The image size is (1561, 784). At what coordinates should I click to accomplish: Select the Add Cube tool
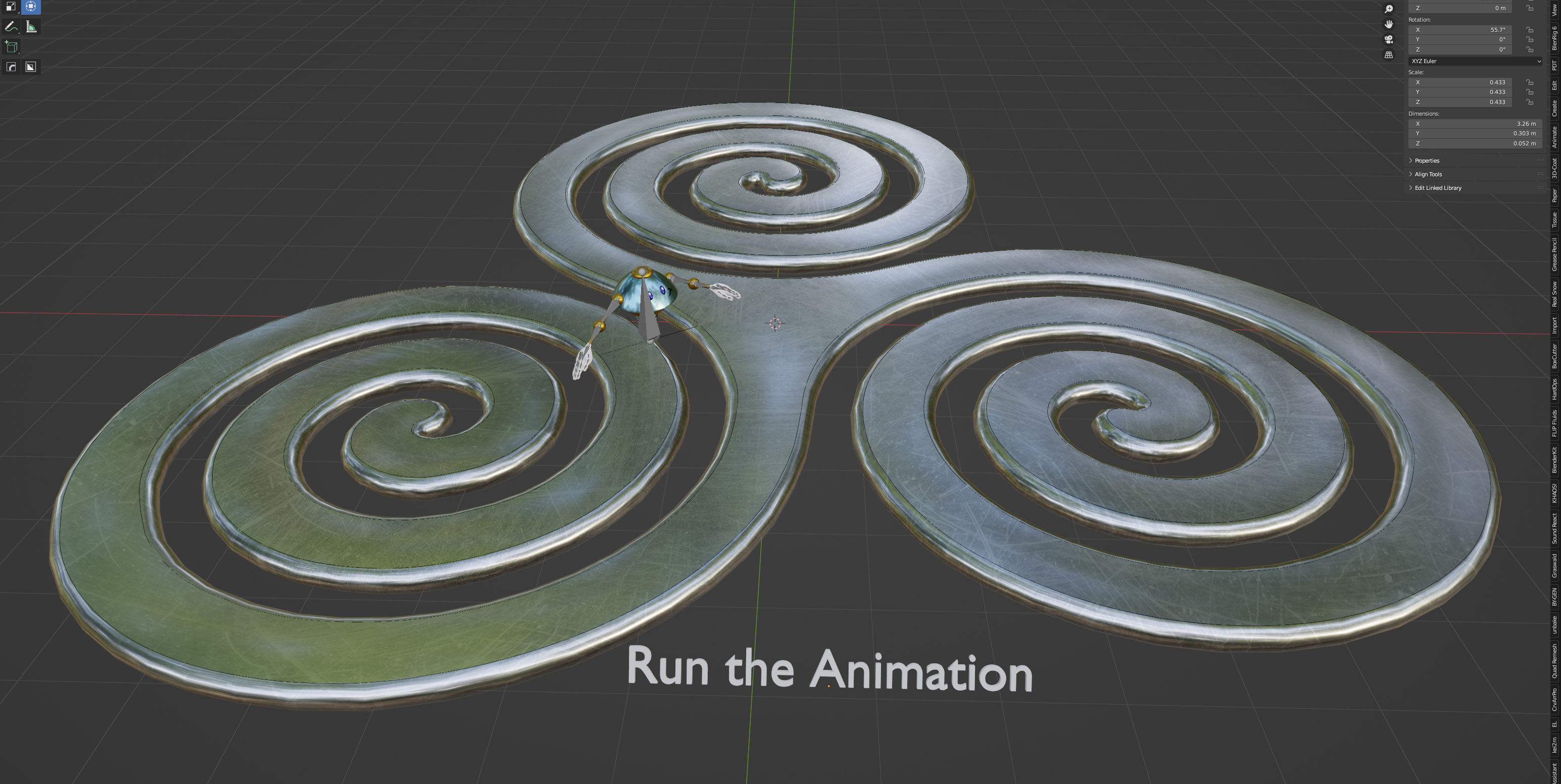(11, 46)
